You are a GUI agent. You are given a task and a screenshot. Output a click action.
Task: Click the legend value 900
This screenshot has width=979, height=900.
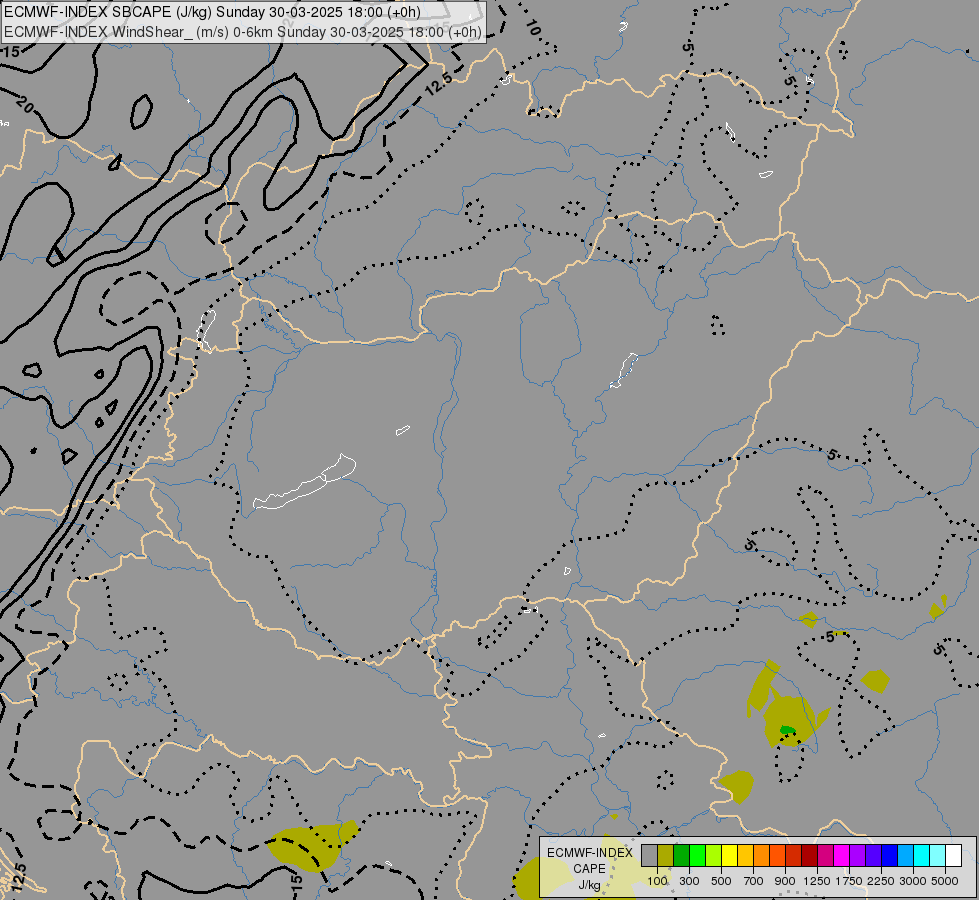(785, 881)
